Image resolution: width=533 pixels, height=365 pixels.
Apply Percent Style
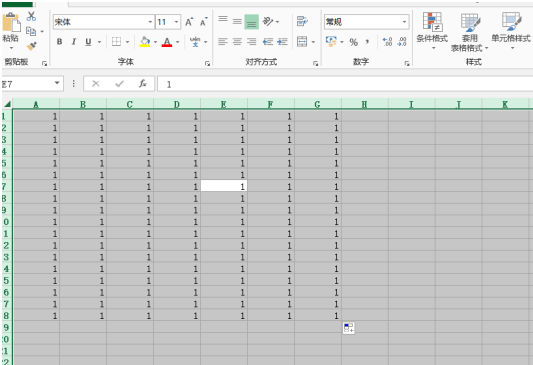[354, 42]
